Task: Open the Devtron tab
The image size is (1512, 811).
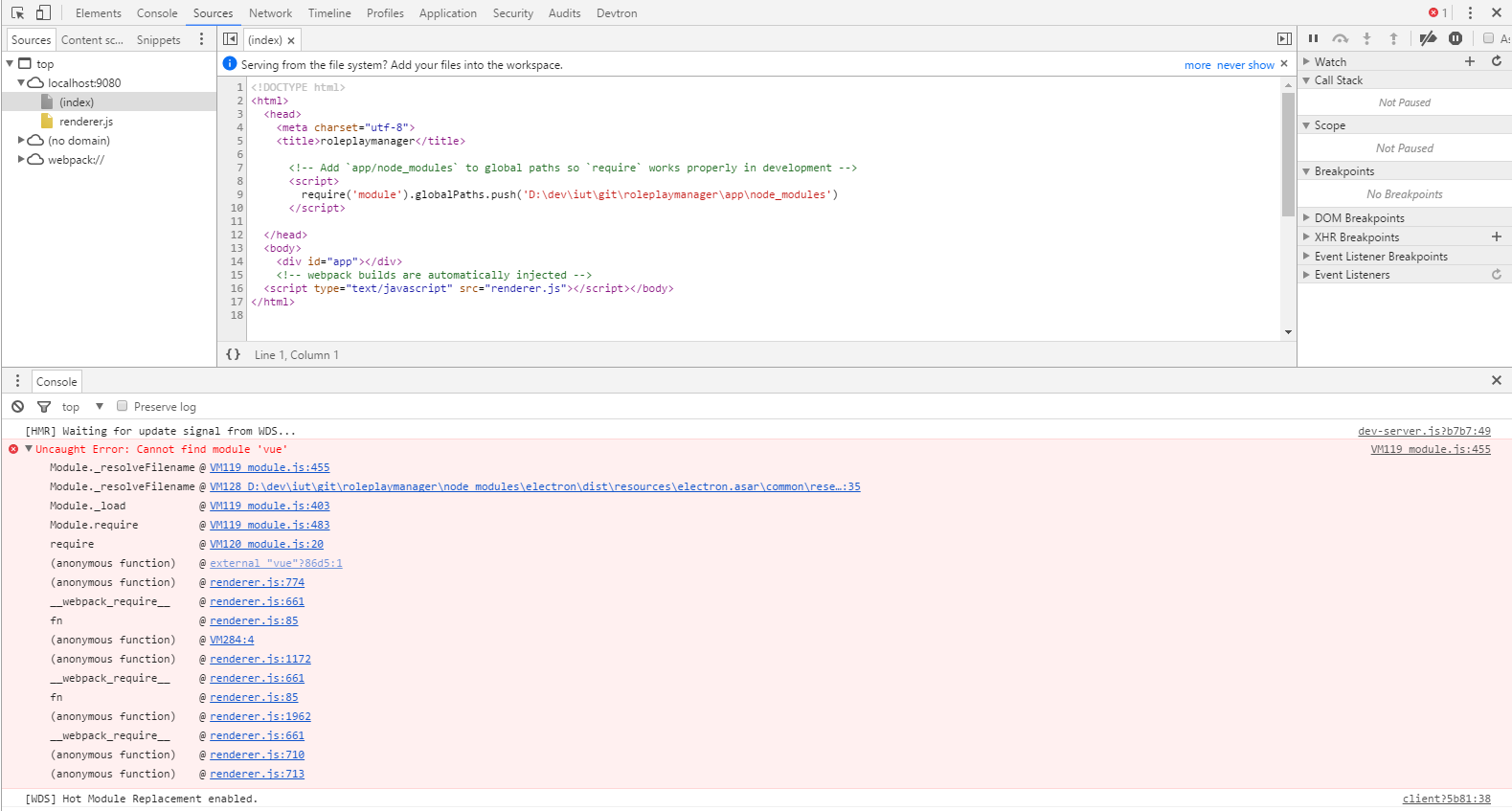Action: pos(617,13)
